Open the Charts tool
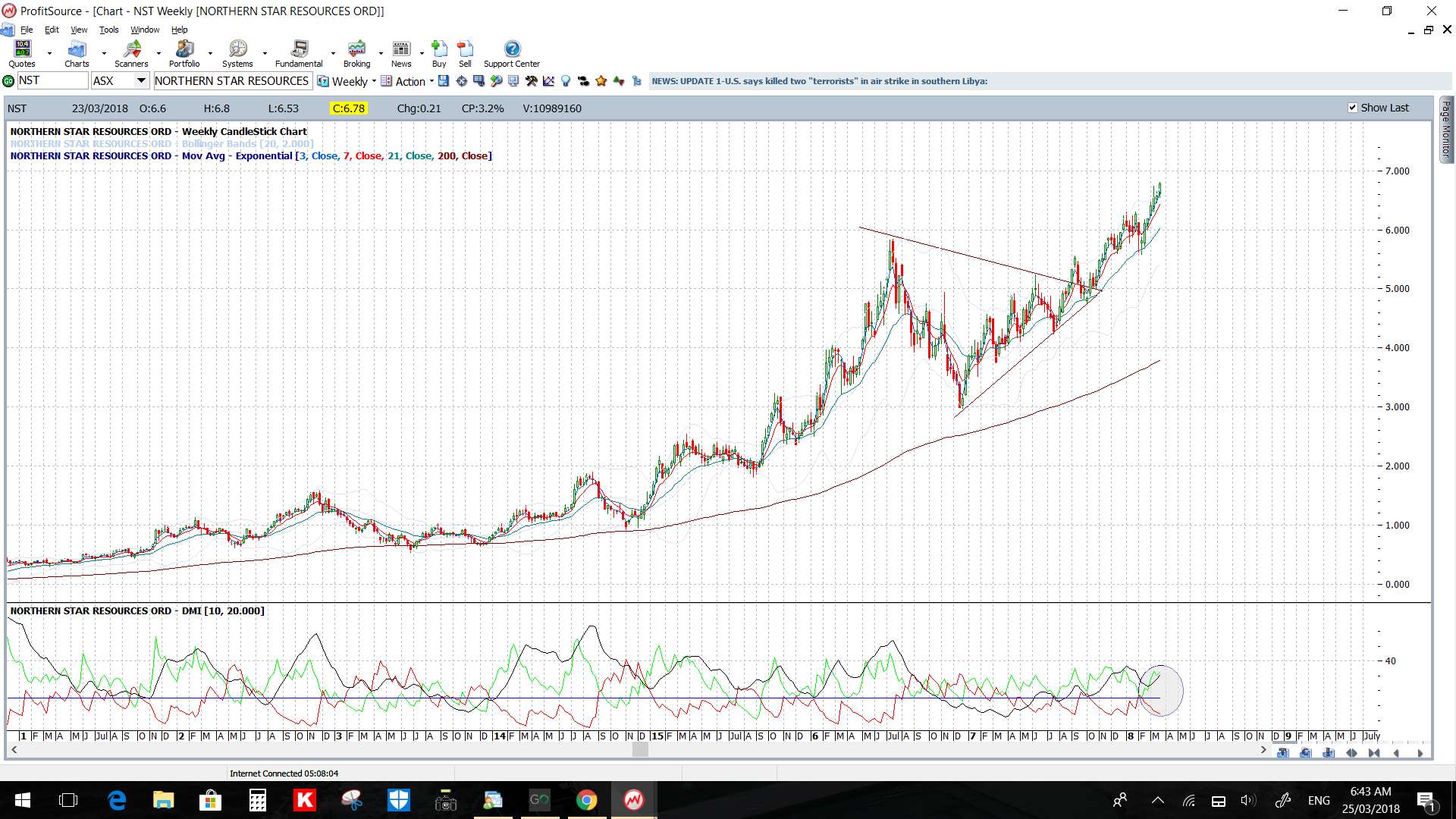Viewport: 1456px width, 819px height. pyautogui.click(x=77, y=54)
